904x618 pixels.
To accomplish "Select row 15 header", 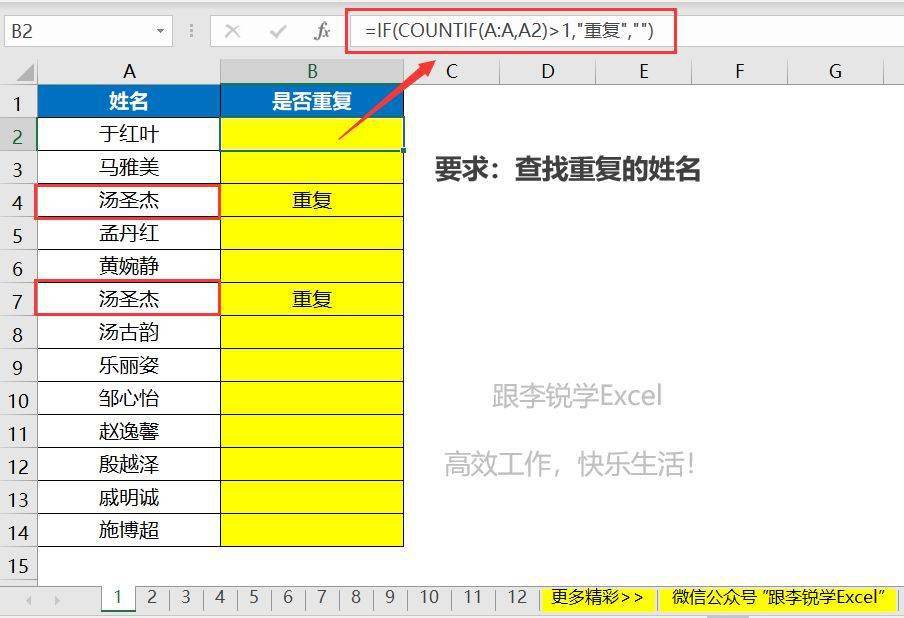I will (x=18, y=566).
